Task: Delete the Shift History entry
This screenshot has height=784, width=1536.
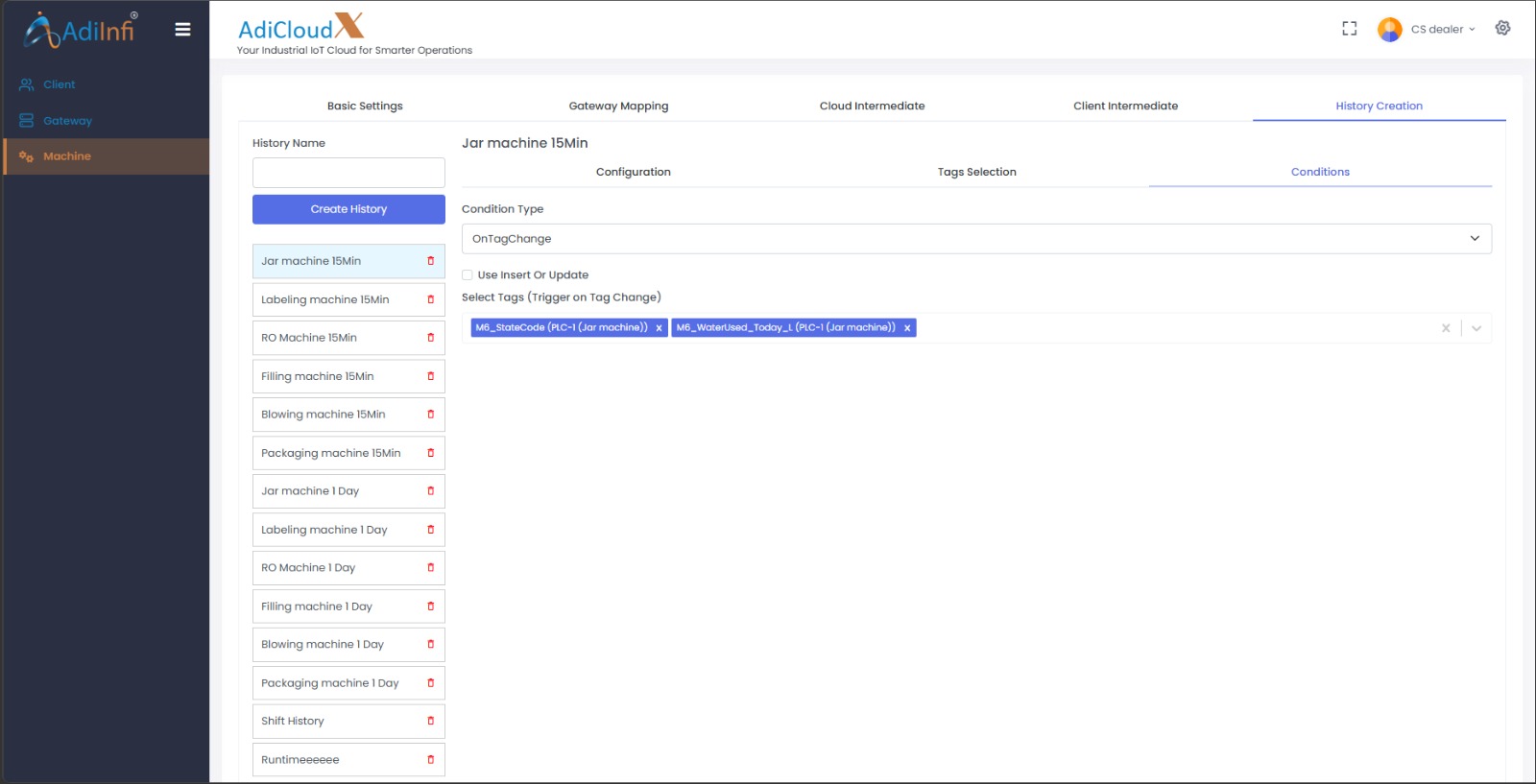Action: pos(430,721)
